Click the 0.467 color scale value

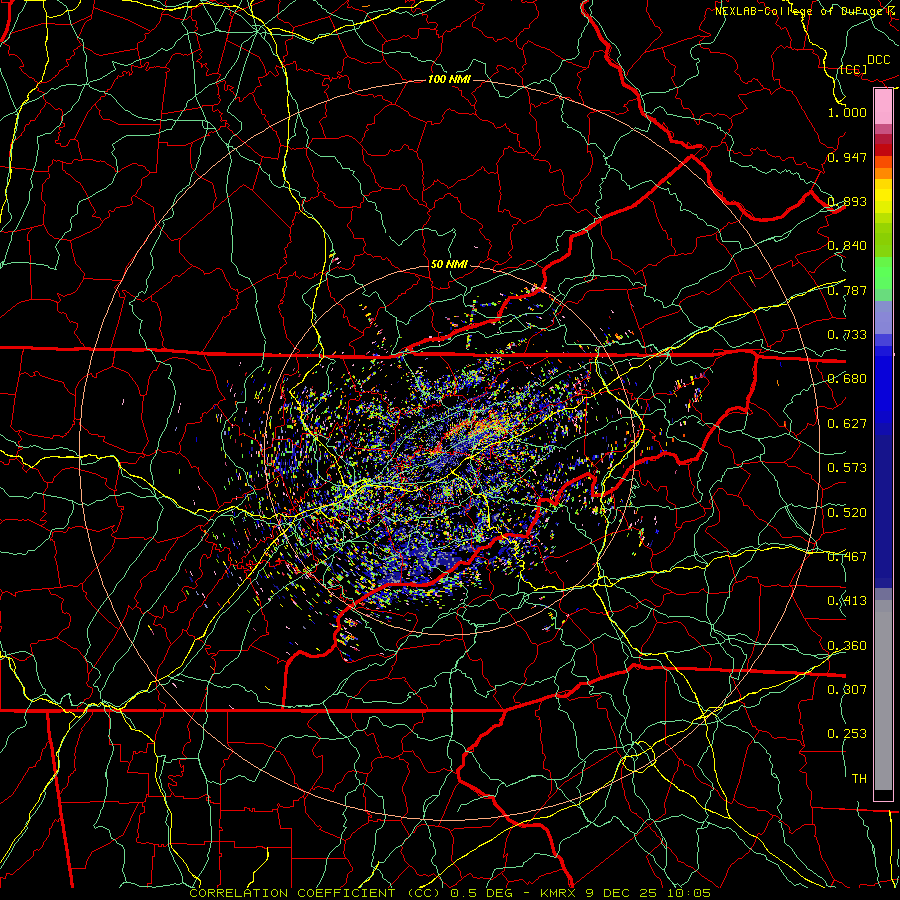pyautogui.click(x=847, y=557)
